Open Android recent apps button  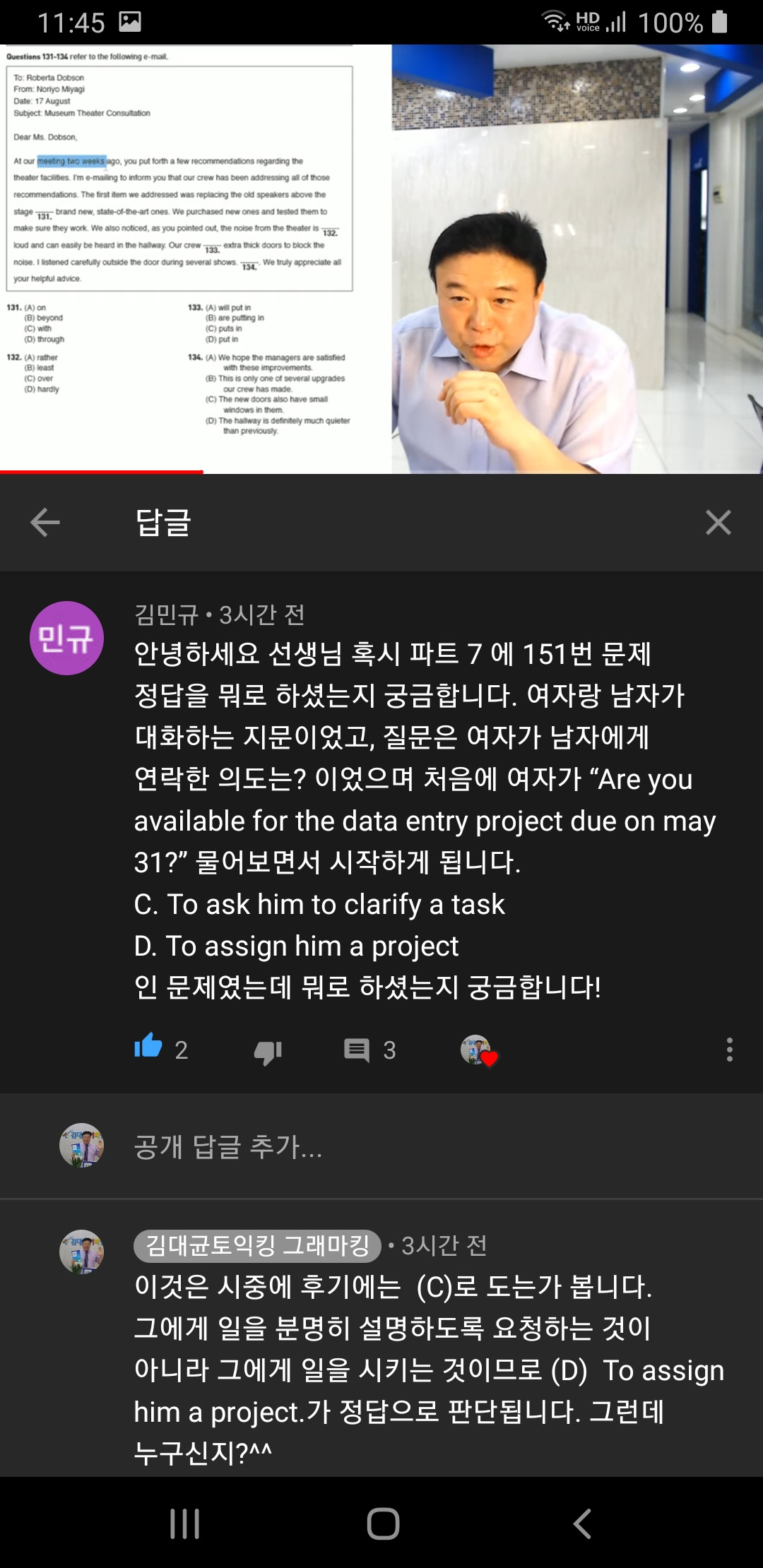pos(185,1524)
